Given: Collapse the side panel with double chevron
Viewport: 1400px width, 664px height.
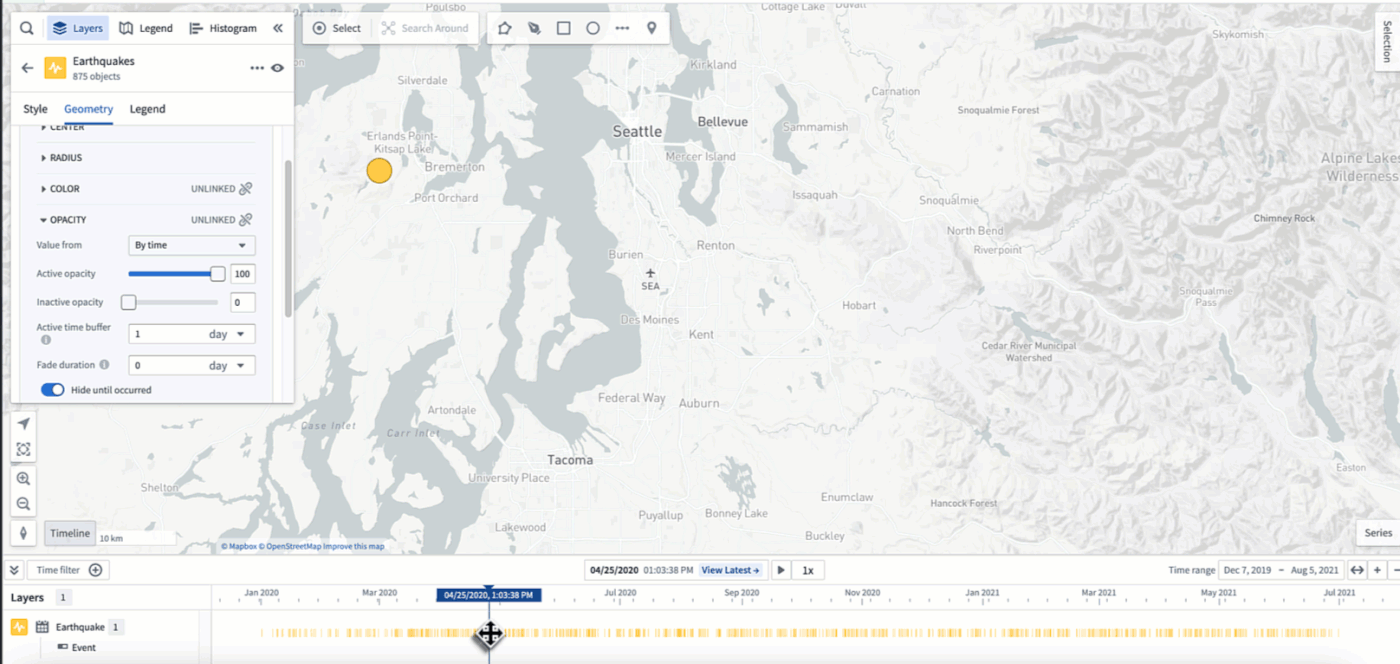Looking at the screenshot, I should (x=277, y=28).
